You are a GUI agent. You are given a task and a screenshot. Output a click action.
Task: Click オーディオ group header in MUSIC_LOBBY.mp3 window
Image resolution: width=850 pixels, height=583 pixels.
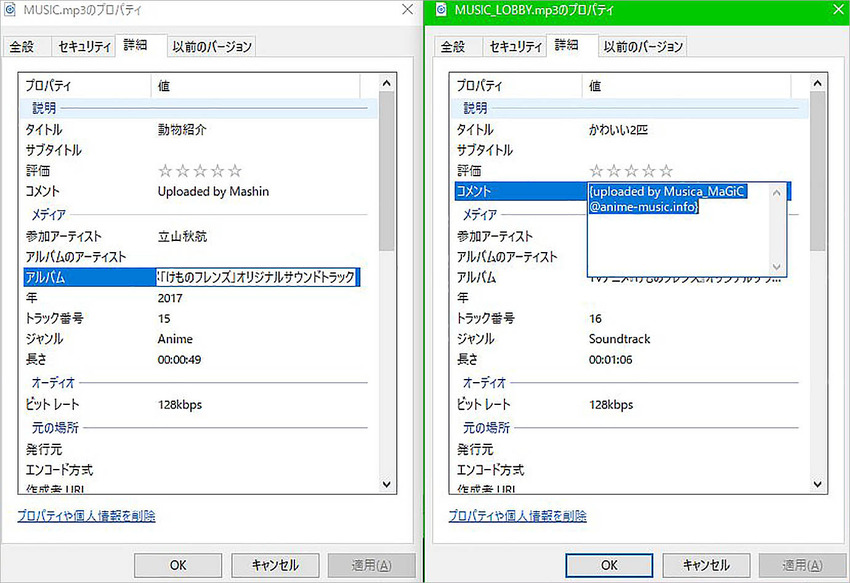tap(630, 383)
